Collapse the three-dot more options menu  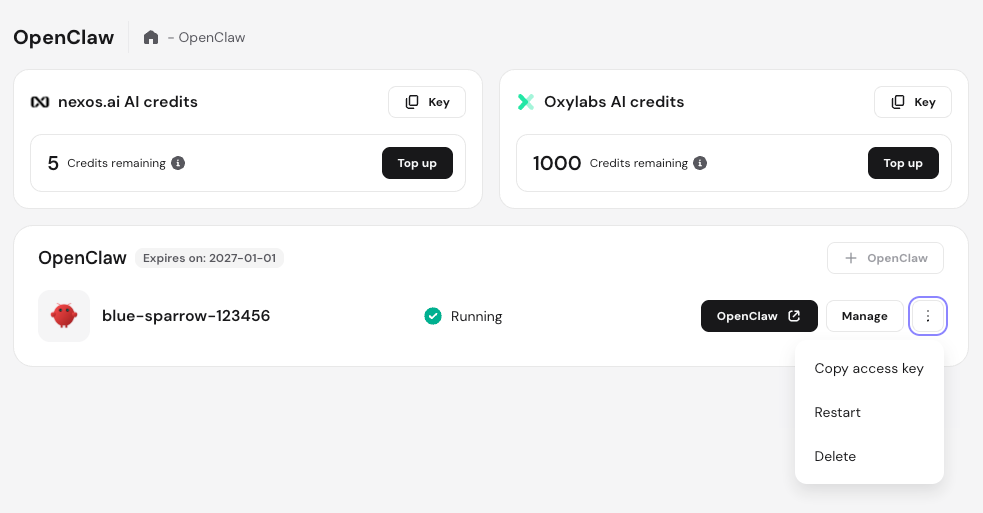[928, 316]
